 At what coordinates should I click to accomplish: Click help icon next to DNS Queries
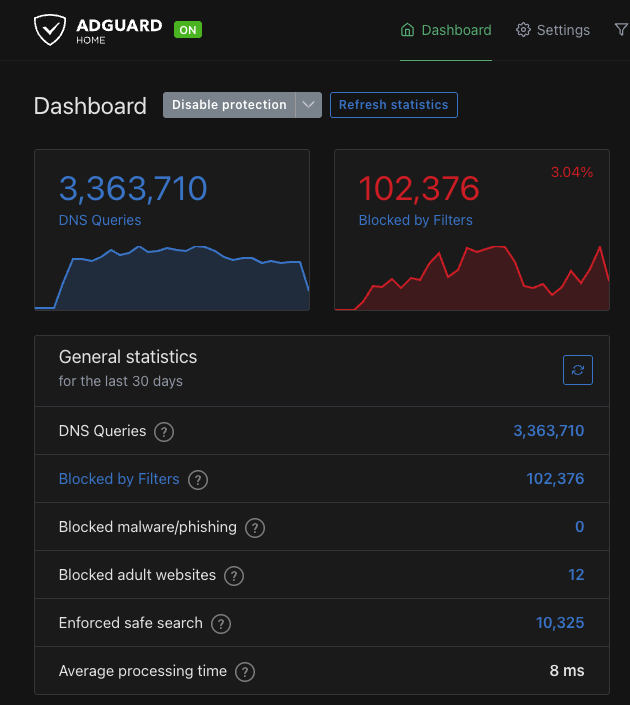click(x=164, y=432)
